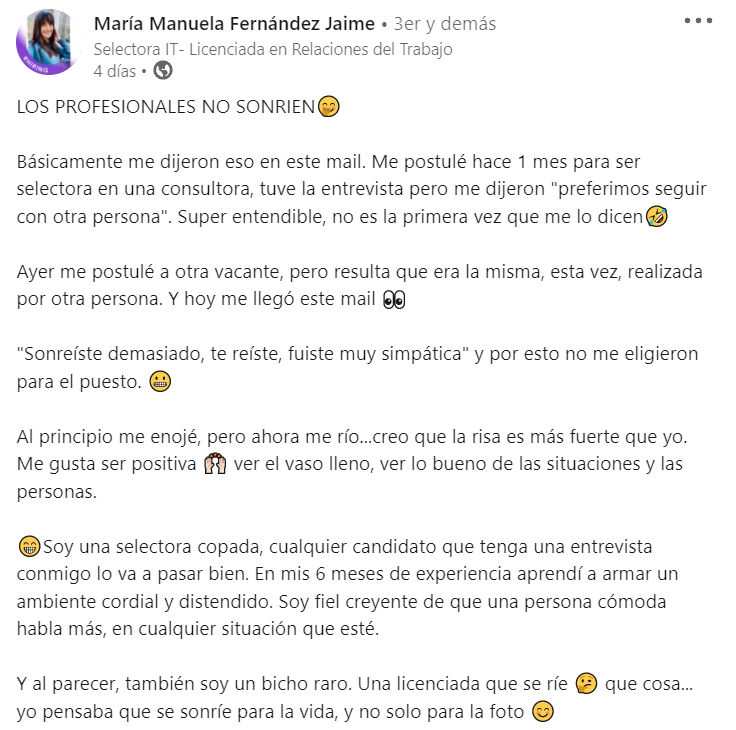Viewport: 736px width, 730px height.
Task: Open the post options three-dot menu
Action: click(x=698, y=21)
